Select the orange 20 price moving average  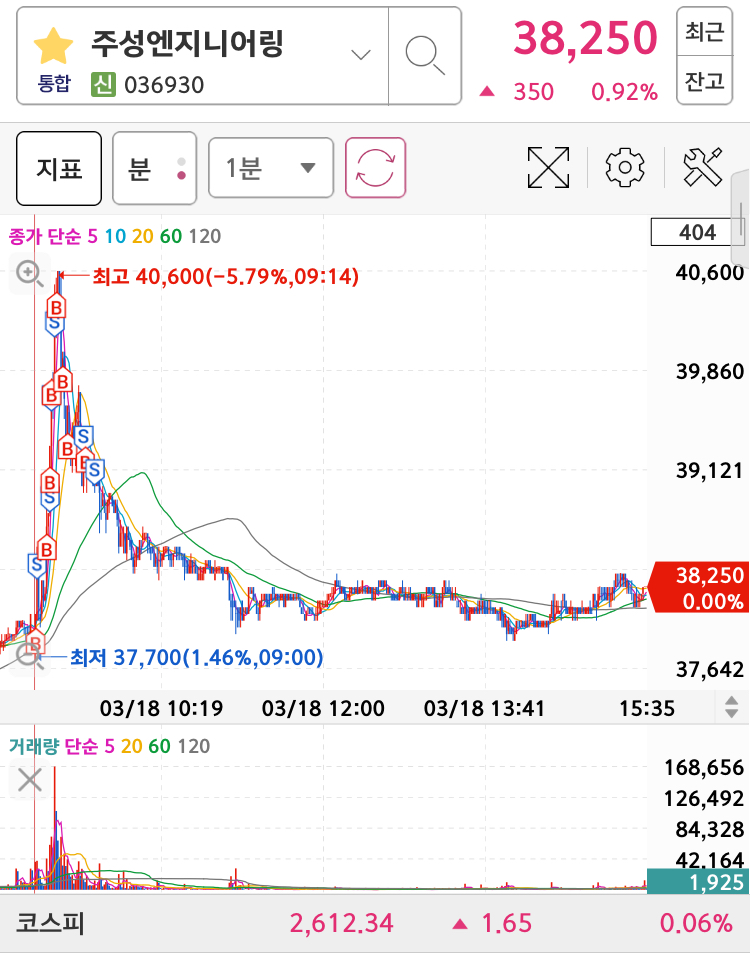pos(143,236)
